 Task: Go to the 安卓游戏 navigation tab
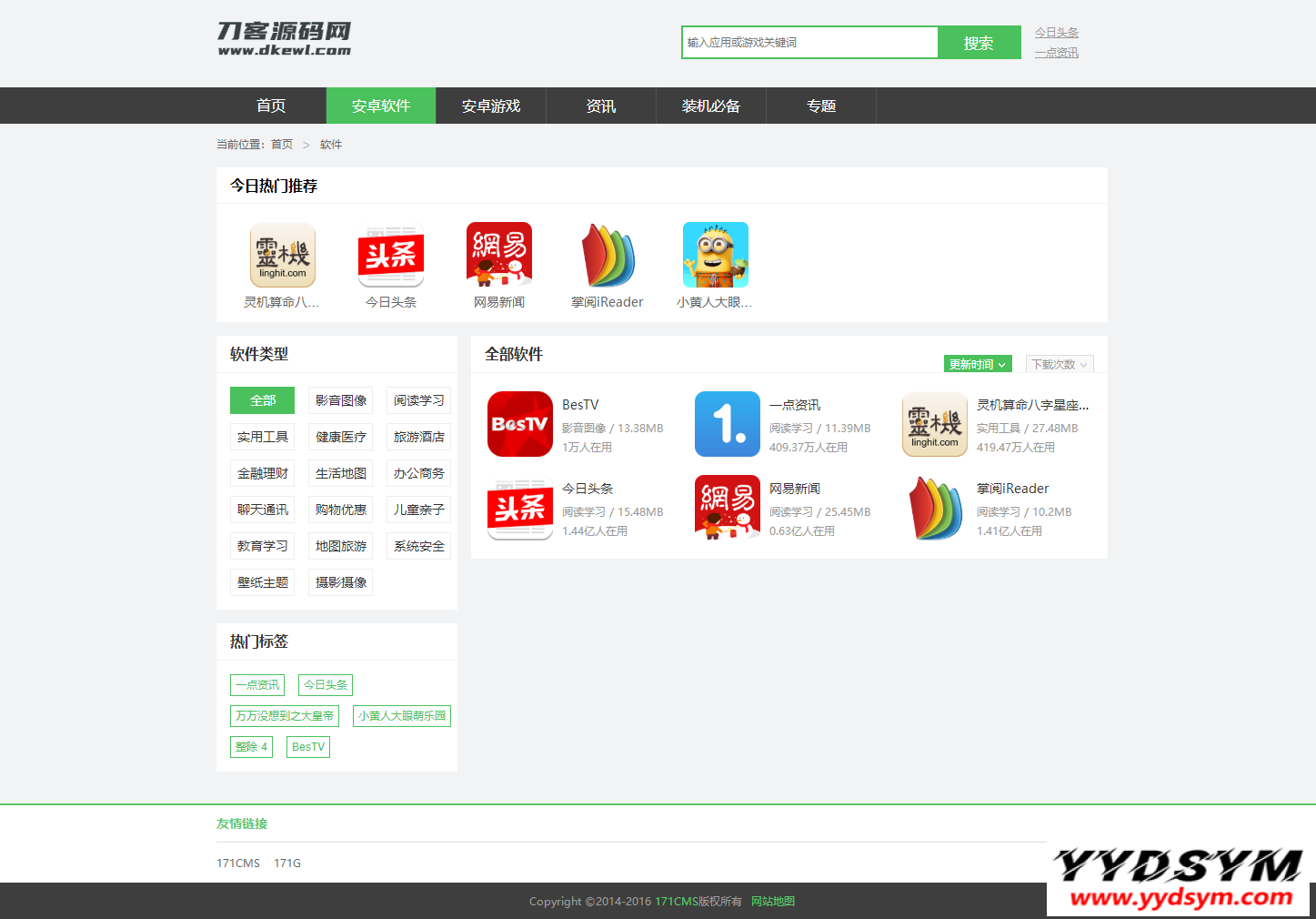point(491,106)
